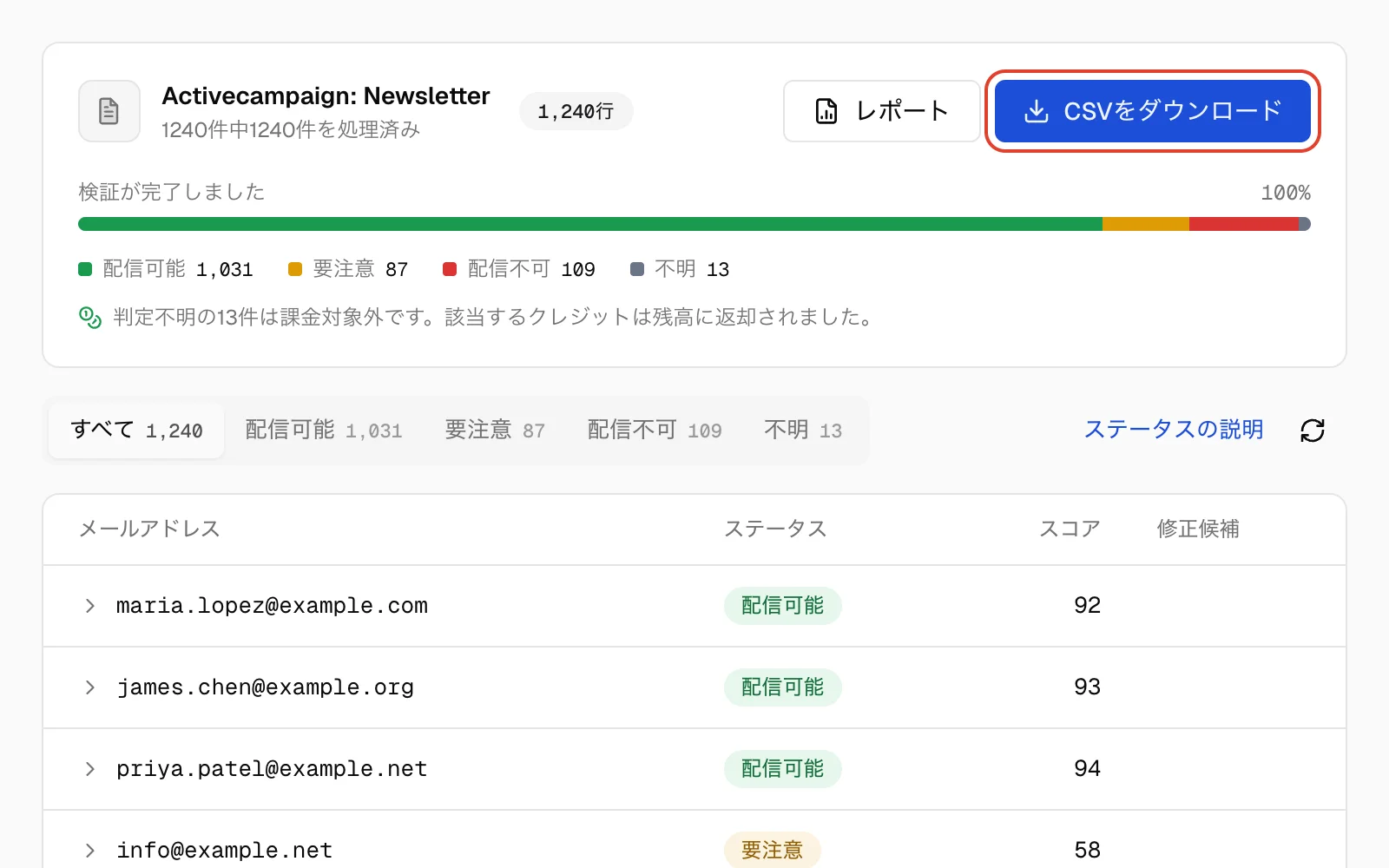Viewport: 1389px width, 868px height.
Task: Click the 1,240行 row count badge
Action: coord(576,111)
